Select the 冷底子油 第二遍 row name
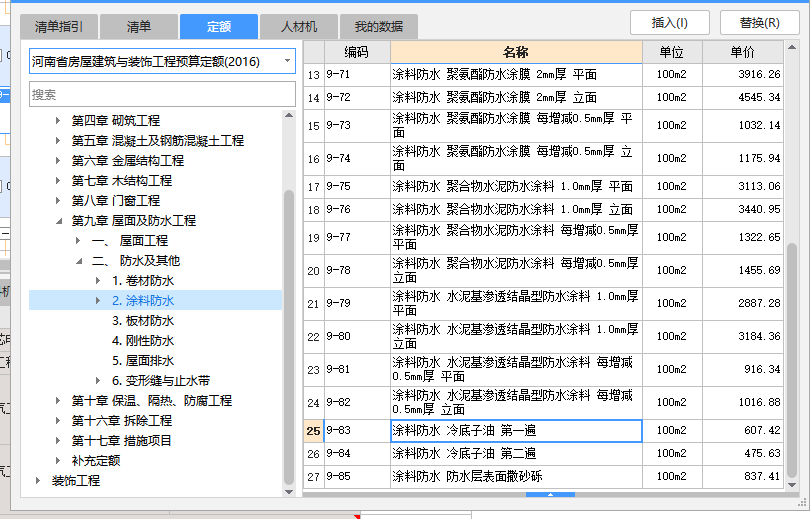 click(x=516, y=453)
